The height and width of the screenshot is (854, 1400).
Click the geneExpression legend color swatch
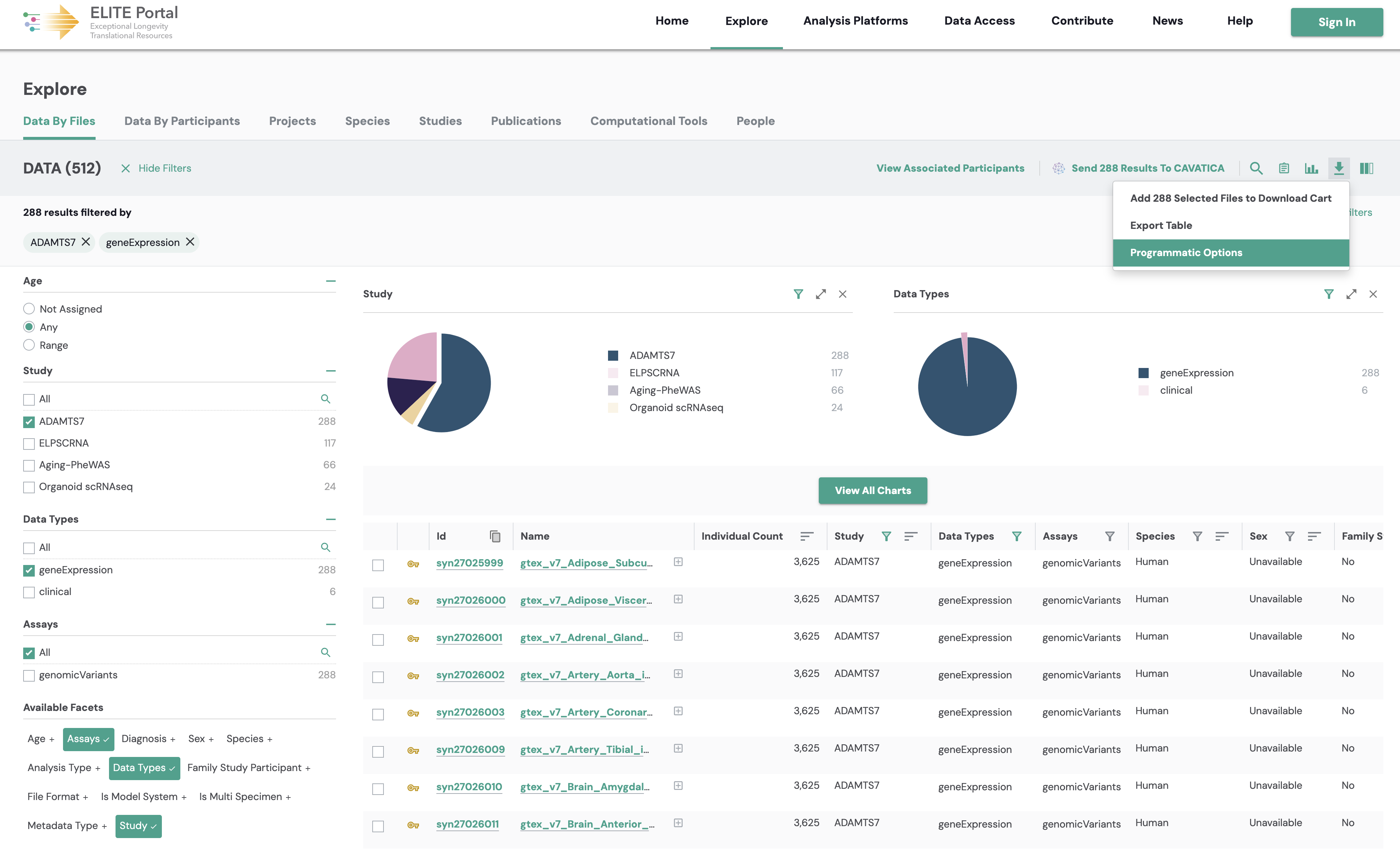click(x=1144, y=373)
